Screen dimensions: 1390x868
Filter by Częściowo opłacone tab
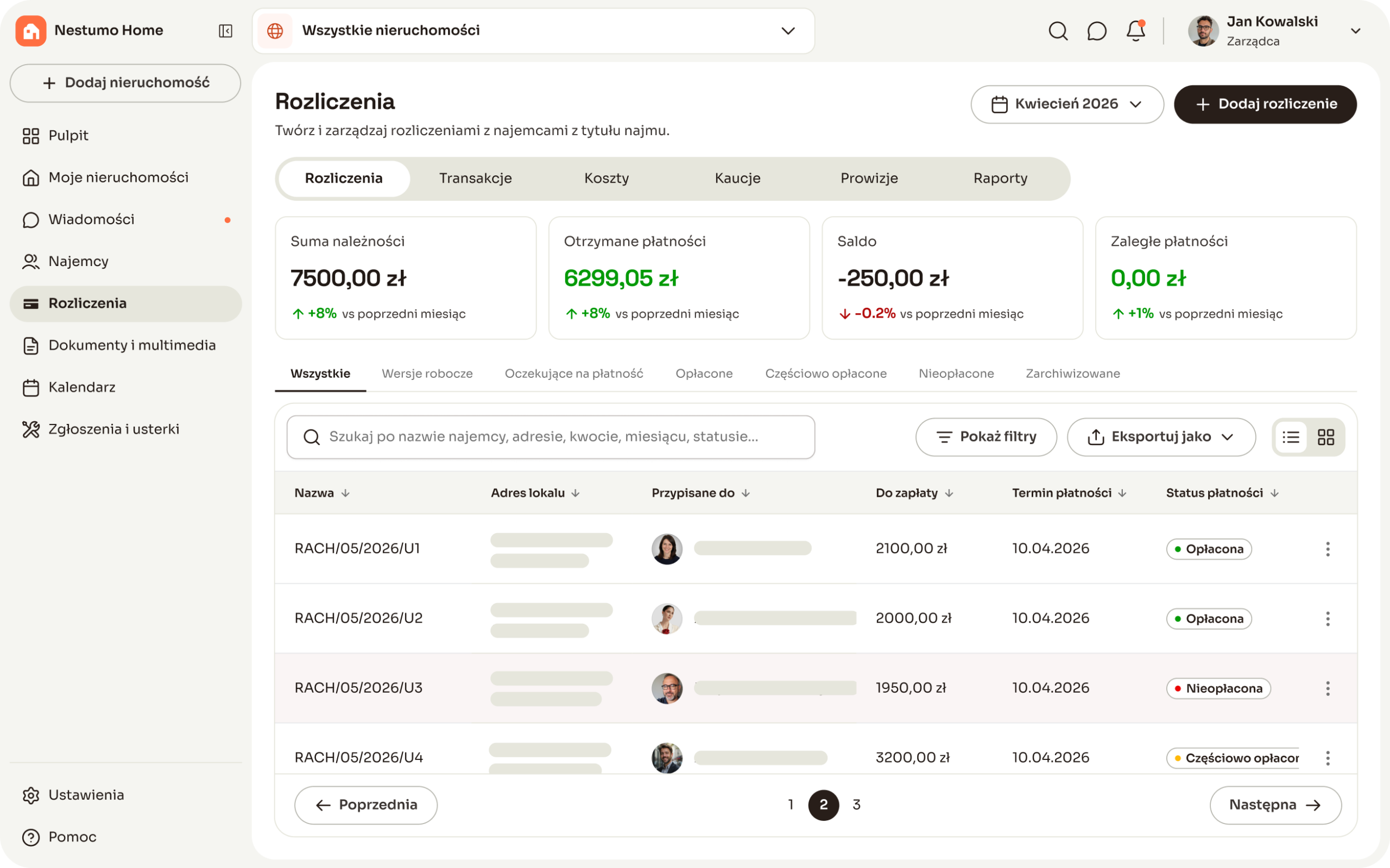pos(826,373)
